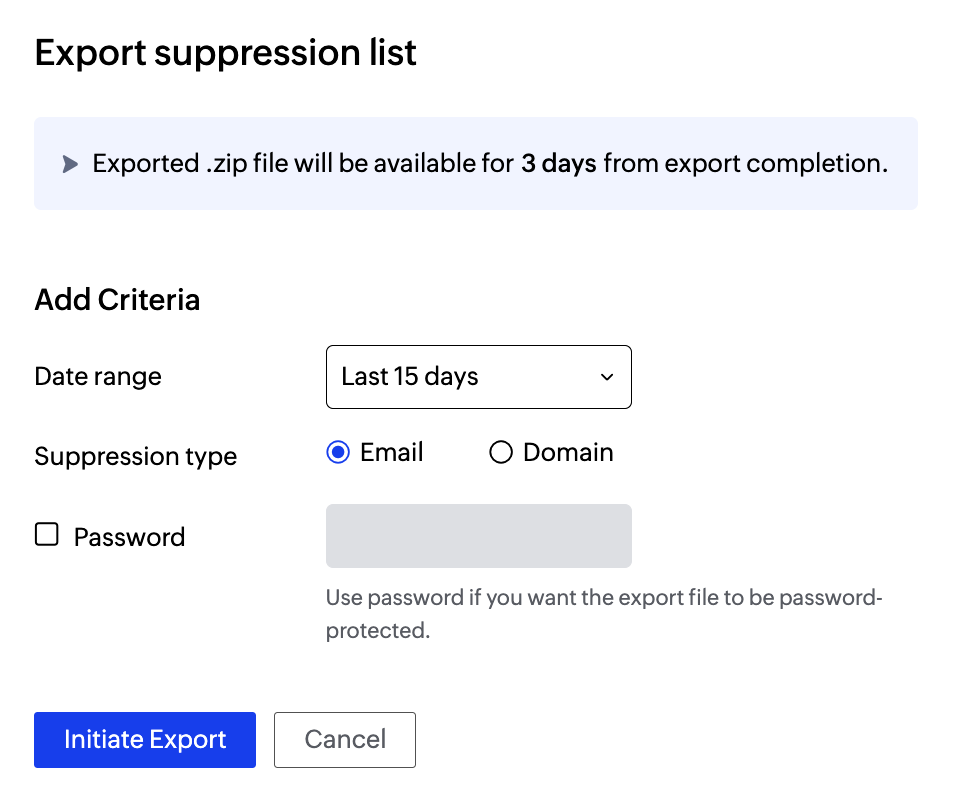Image resolution: width=960 pixels, height=796 pixels.
Task: Enable the Password checkbox
Action: 47,535
